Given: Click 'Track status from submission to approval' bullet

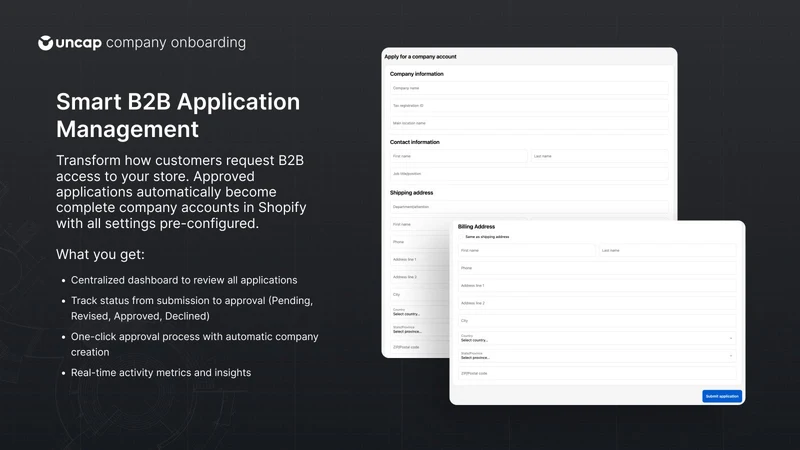Looking at the screenshot, I should (192, 308).
